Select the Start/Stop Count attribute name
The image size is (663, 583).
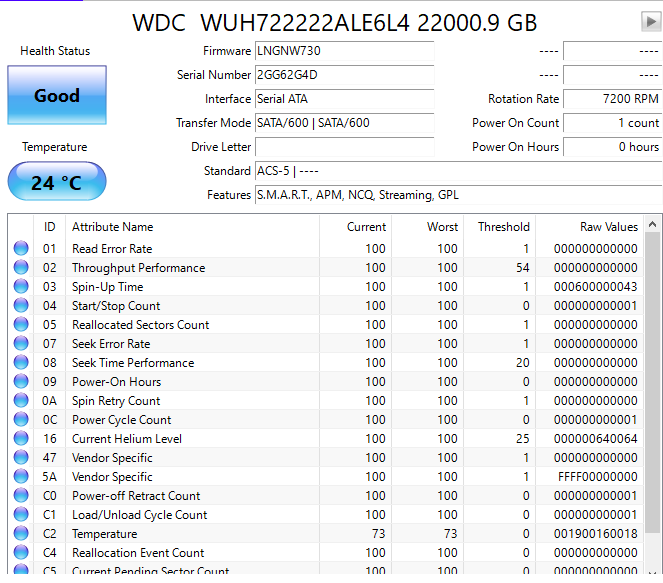[x=116, y=306]
